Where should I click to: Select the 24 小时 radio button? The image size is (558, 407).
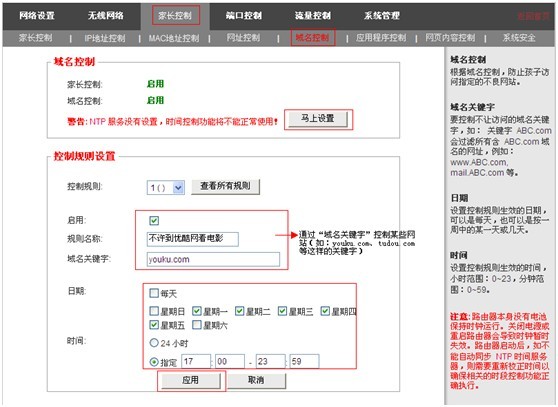(x=154, y=343)
